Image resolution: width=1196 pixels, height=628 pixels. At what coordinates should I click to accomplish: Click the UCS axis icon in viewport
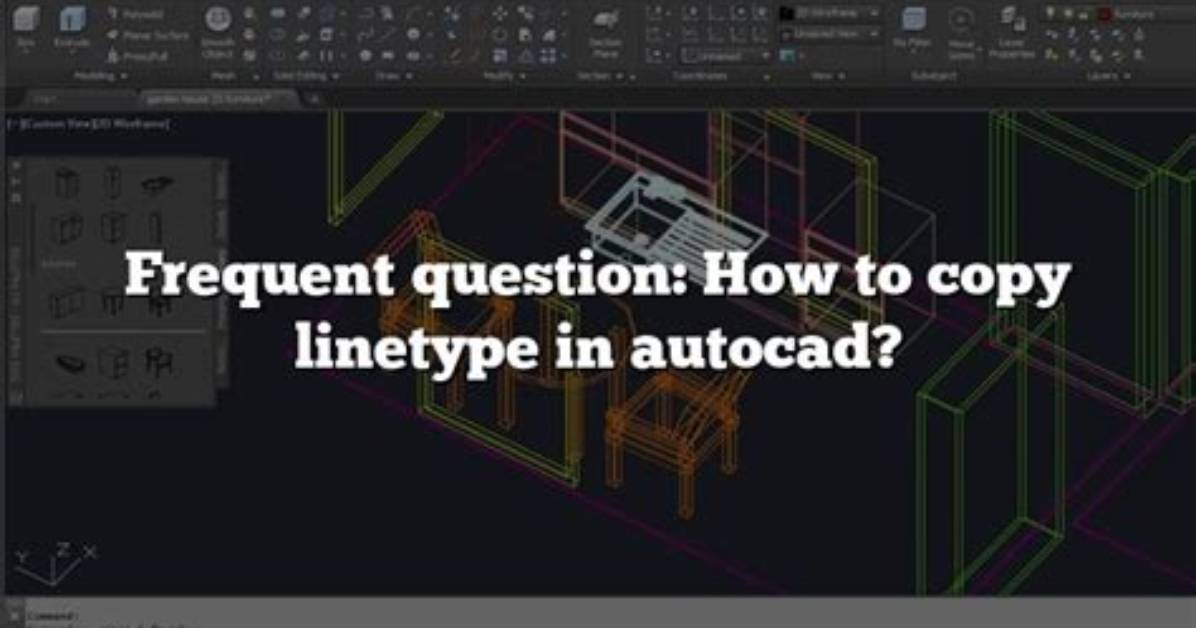click(55, 563)
